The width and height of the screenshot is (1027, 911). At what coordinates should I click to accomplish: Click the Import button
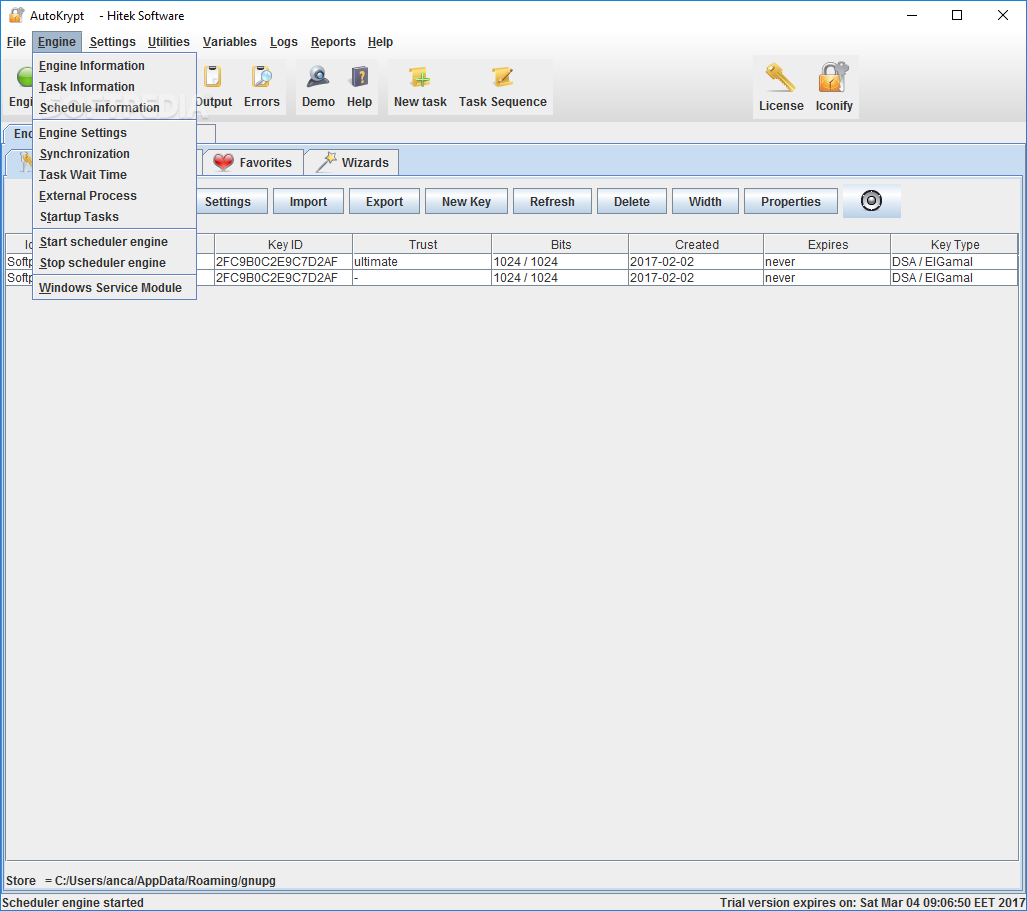[308, 202]
